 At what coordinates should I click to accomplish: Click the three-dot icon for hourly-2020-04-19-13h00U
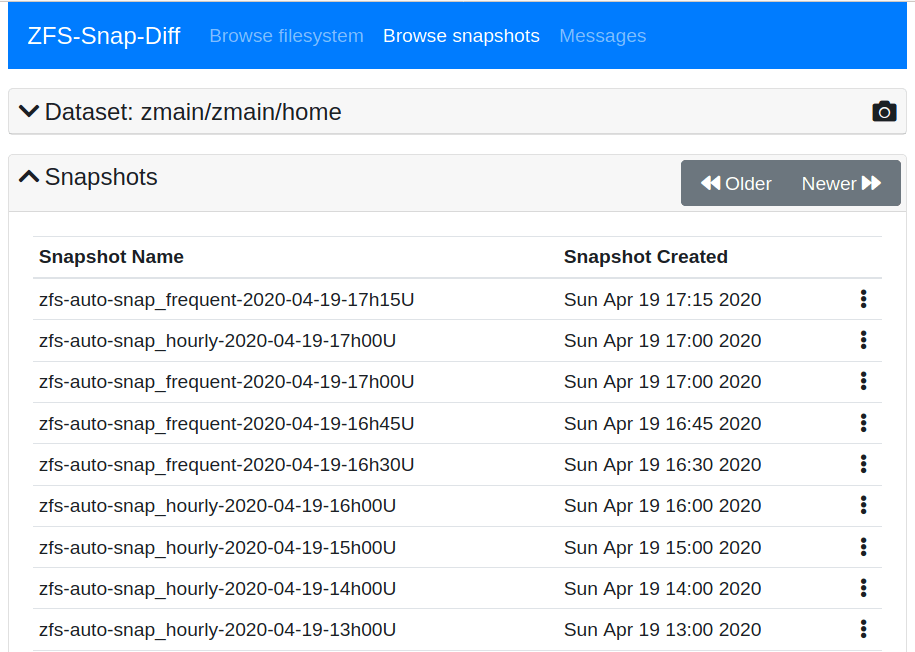863,629
